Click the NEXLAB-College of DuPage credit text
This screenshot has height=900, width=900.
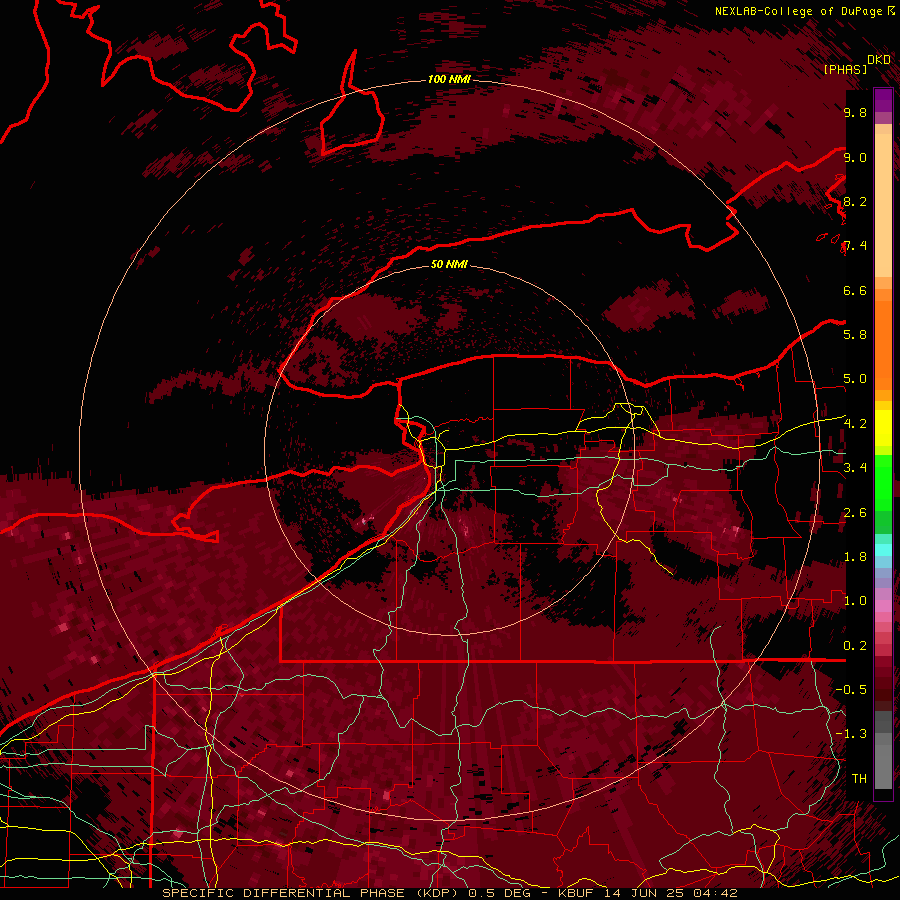point(798,11)
